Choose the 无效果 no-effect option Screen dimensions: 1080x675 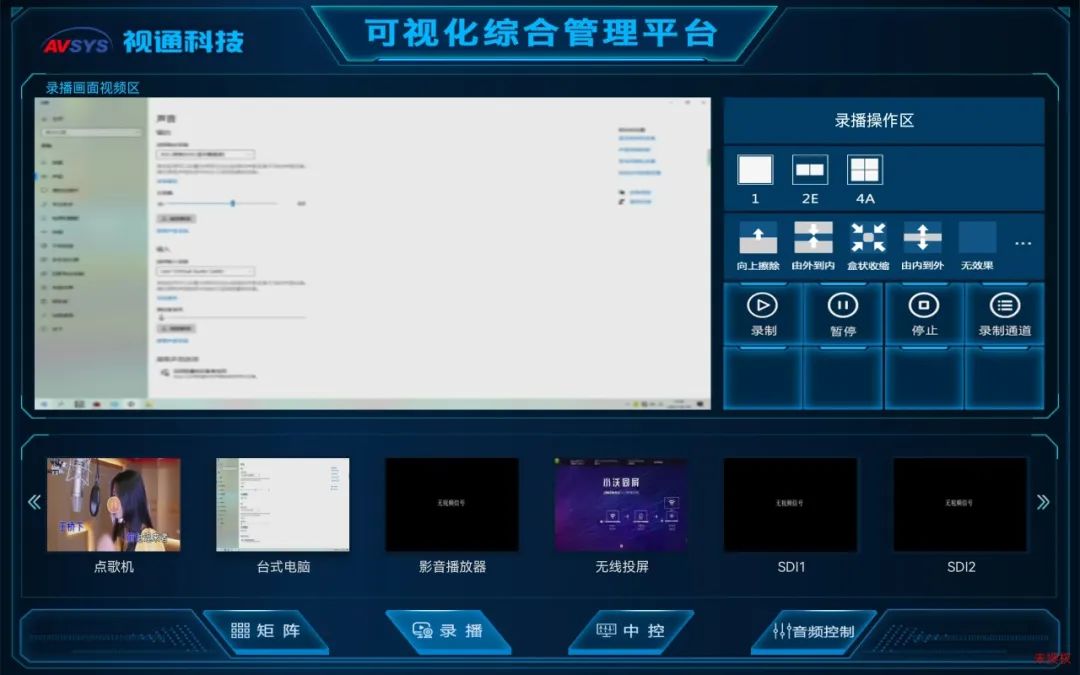[x=977, y=238]
